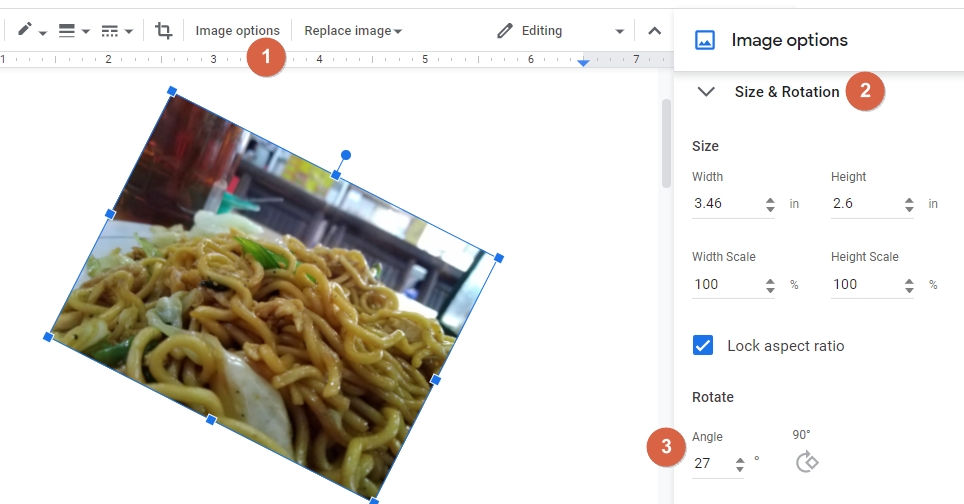Click the Rotate section label

713,397
